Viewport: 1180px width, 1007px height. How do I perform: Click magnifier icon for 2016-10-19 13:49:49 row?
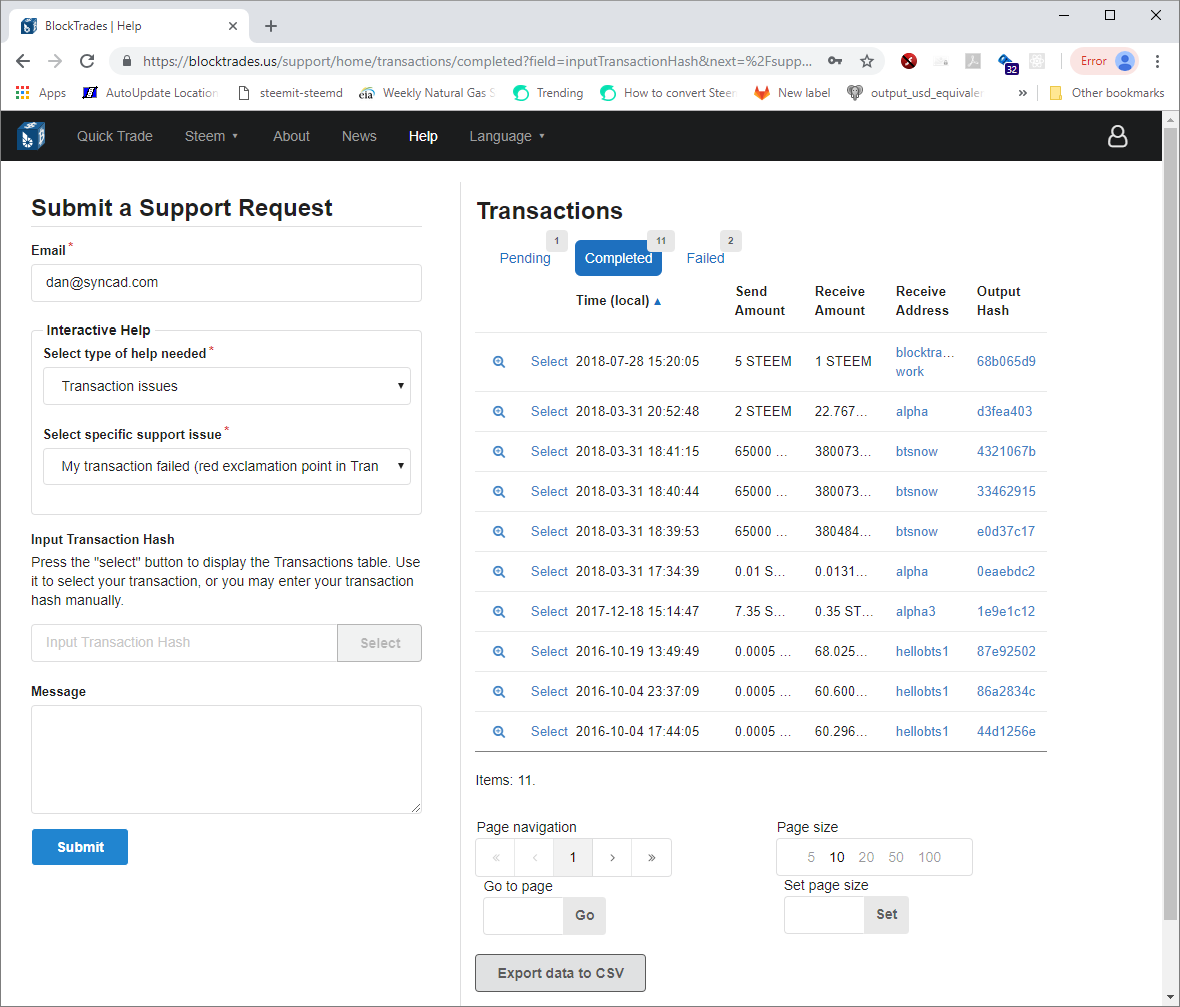point(499,652)
